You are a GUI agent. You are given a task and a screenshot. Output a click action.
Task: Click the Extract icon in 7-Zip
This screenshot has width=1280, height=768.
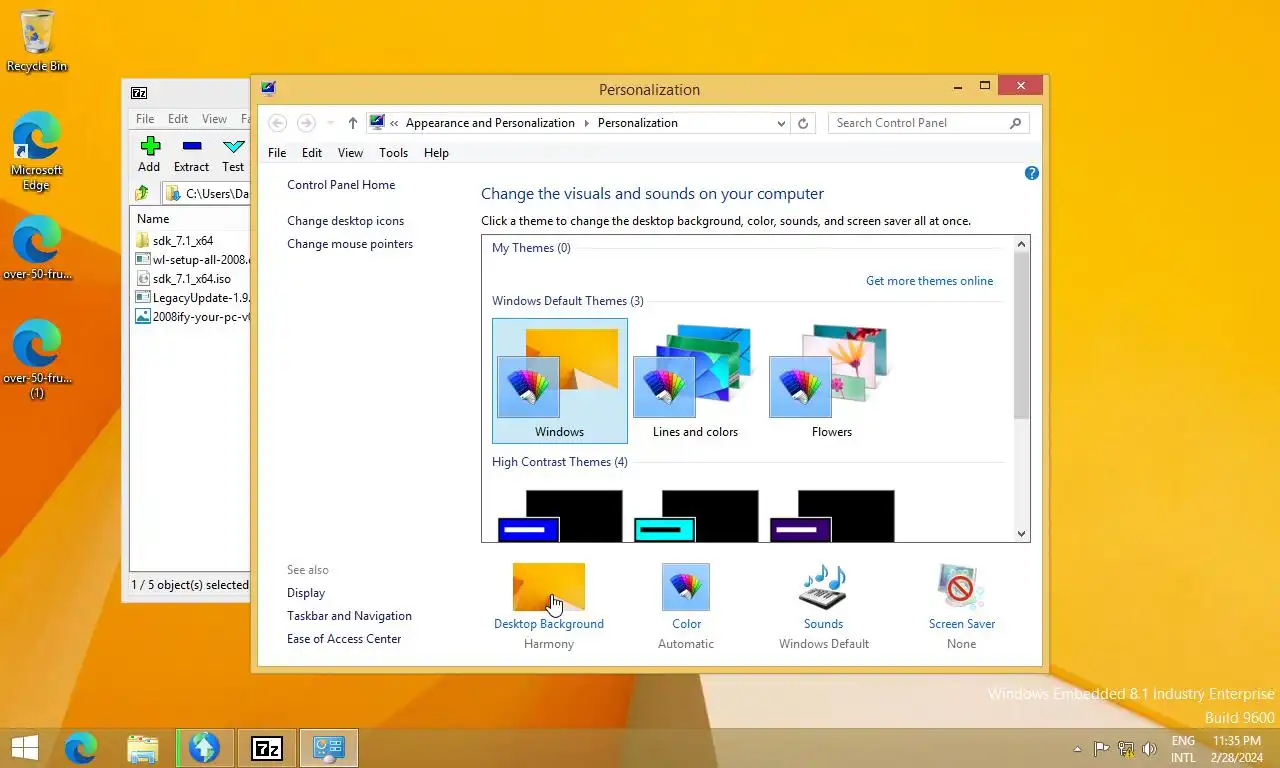[191, 154]
